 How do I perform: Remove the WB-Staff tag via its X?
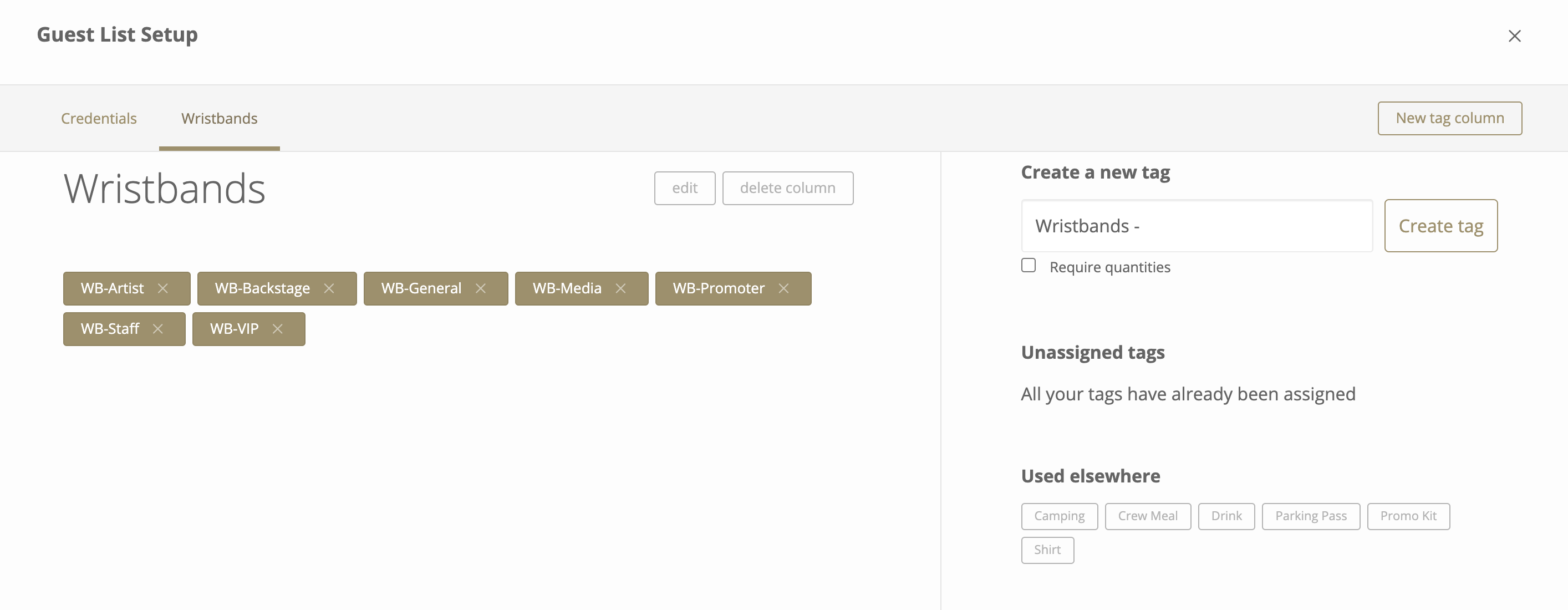point(157,329)
